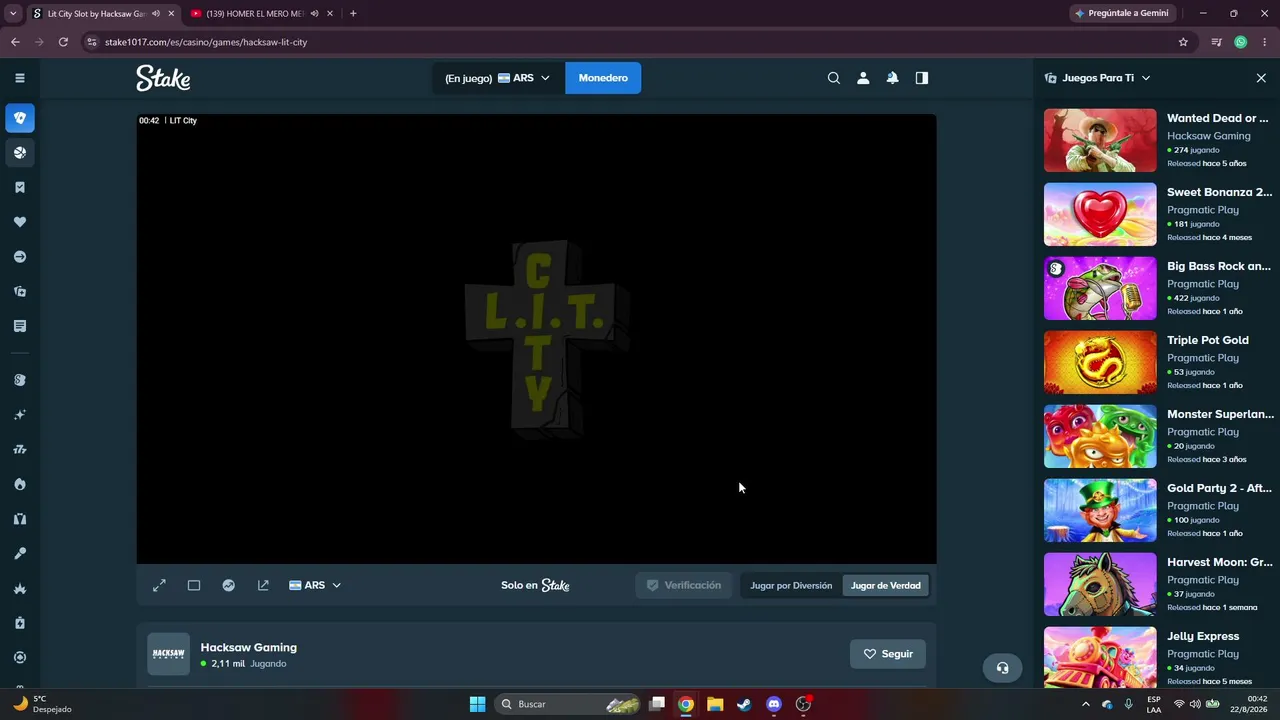Open the weather widget in the taskbar
The image size is (1280, 720).
(x=42, y=704)
